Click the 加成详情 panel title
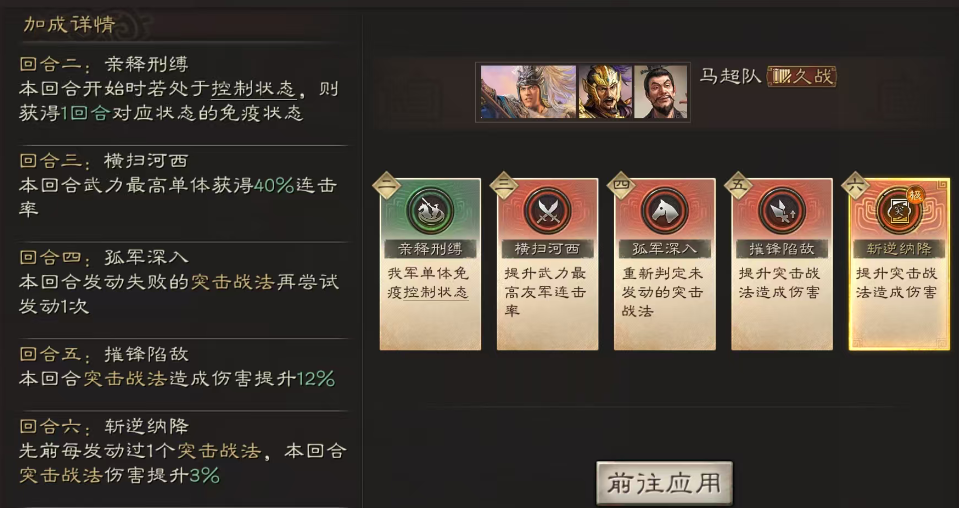The width and height of the screenshot is (959, 508). (x=69, y=24)
